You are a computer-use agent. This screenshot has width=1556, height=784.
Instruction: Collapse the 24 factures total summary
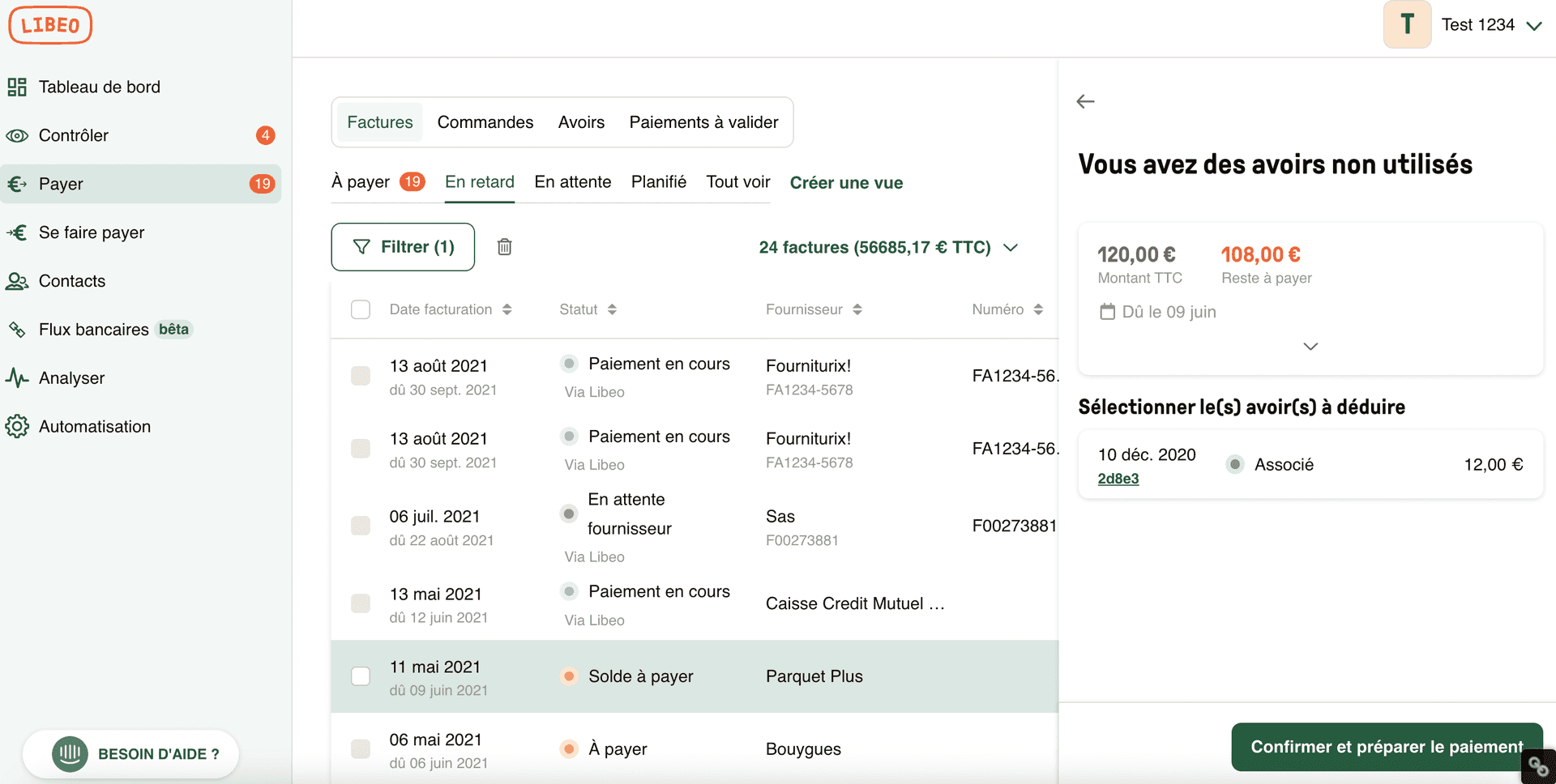(1011, 247)
